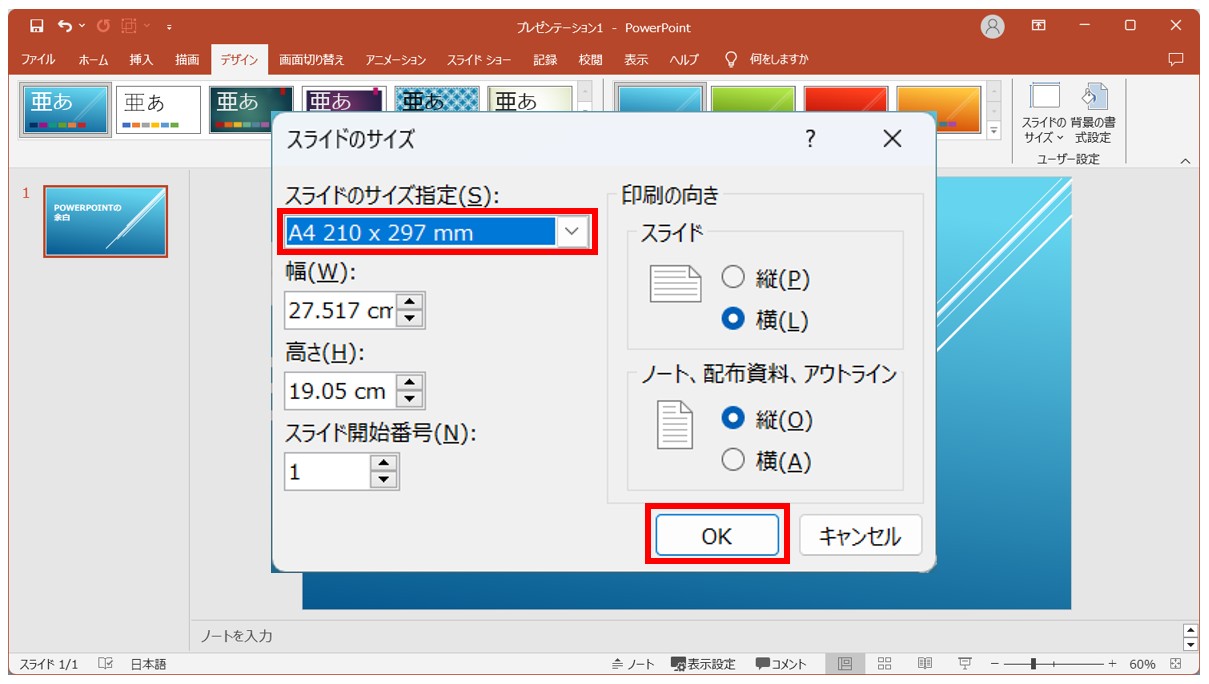Open the アニメーション ribbon tab

[x=396, y=59]
